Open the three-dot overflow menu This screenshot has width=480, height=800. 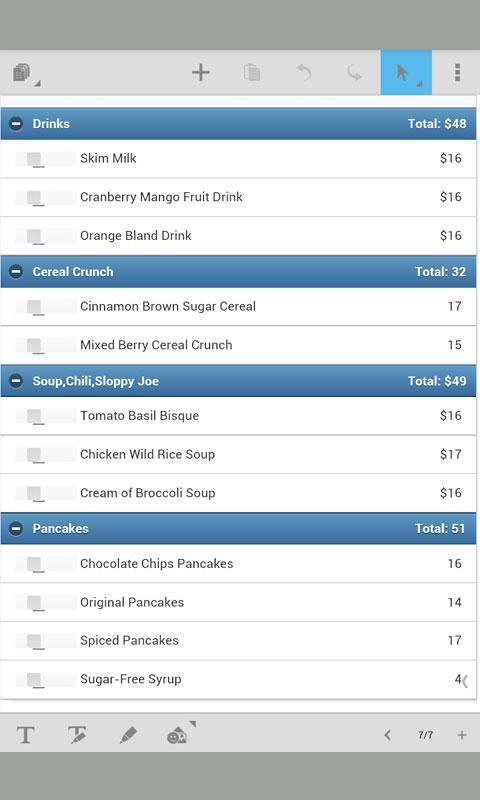(458, 72)
